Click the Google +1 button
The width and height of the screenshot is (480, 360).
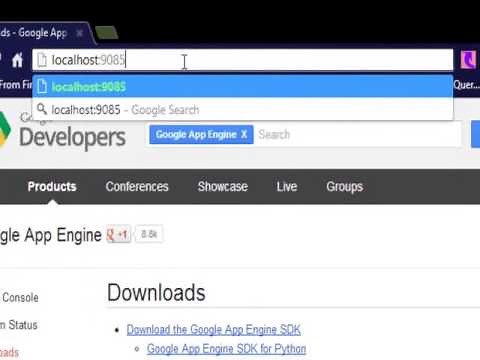pyautogui.click(x=119, y=235)
